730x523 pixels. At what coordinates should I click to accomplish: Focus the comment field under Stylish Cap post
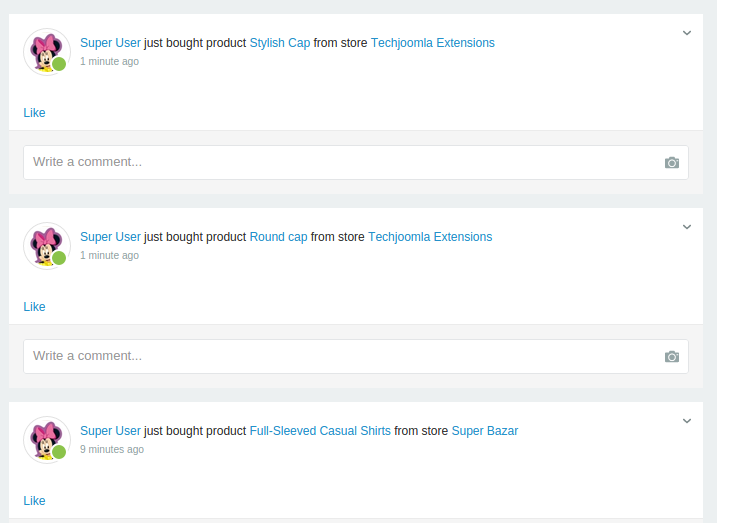coord(340,162)
